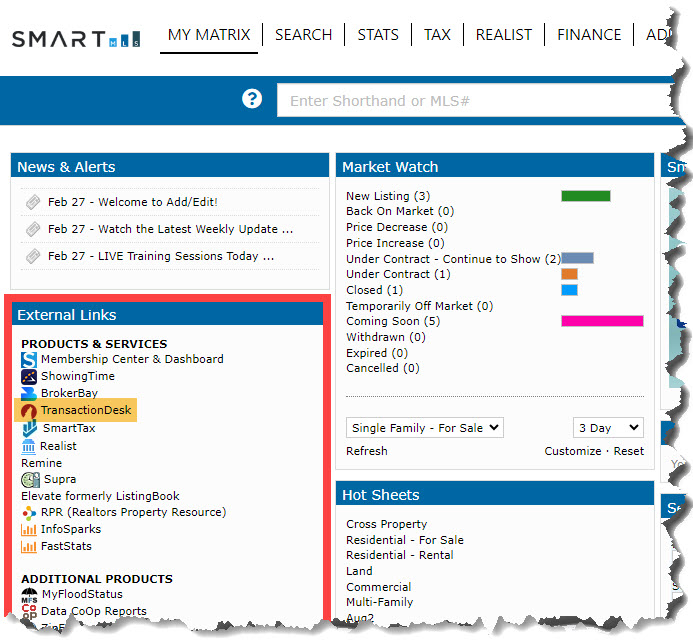Viewport: 693px width, 643px height.
Task: Click paperclip icon beside Weekly Update news
Action: pos(33,229)
